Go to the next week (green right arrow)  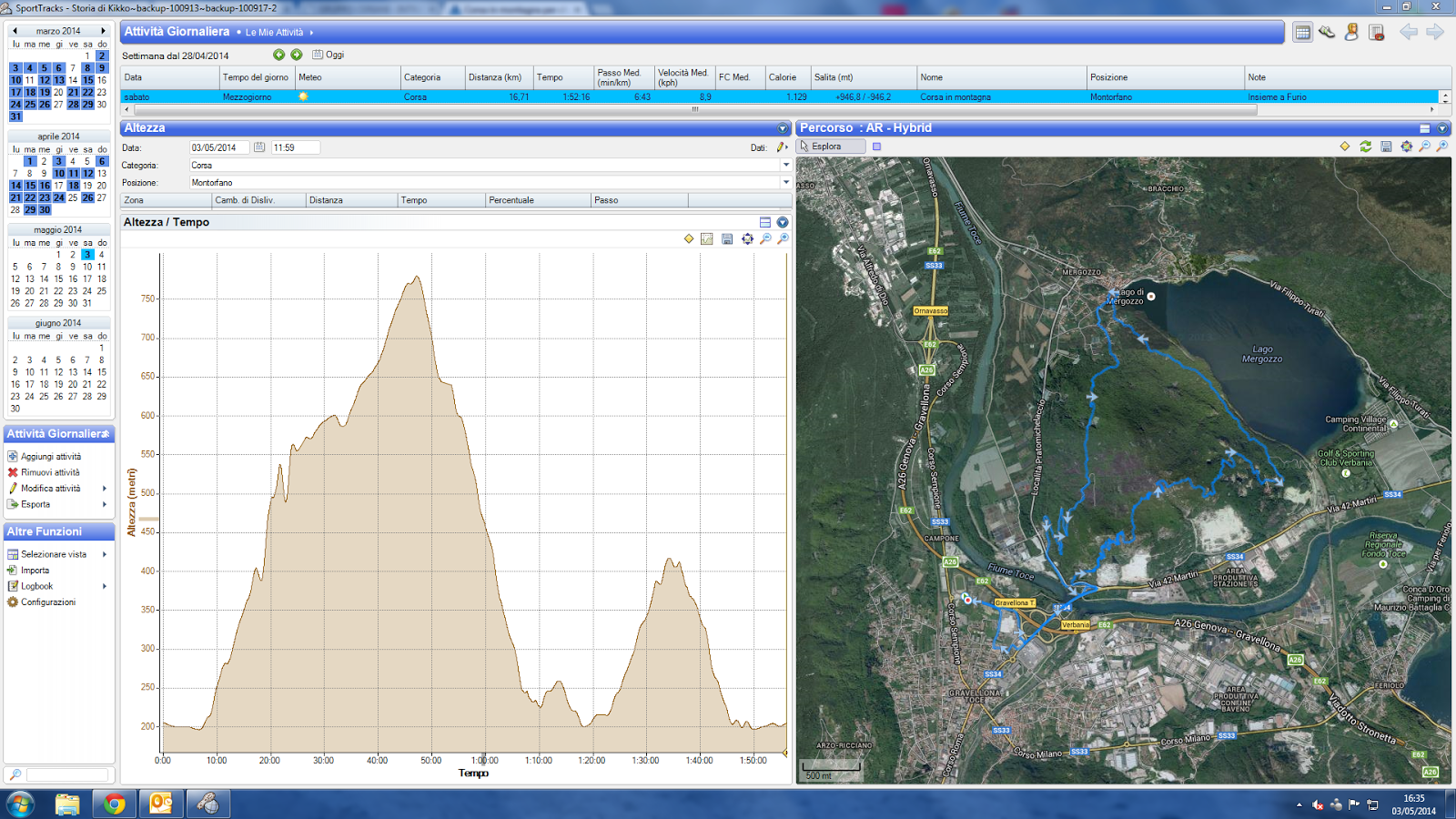coord(297,55)
